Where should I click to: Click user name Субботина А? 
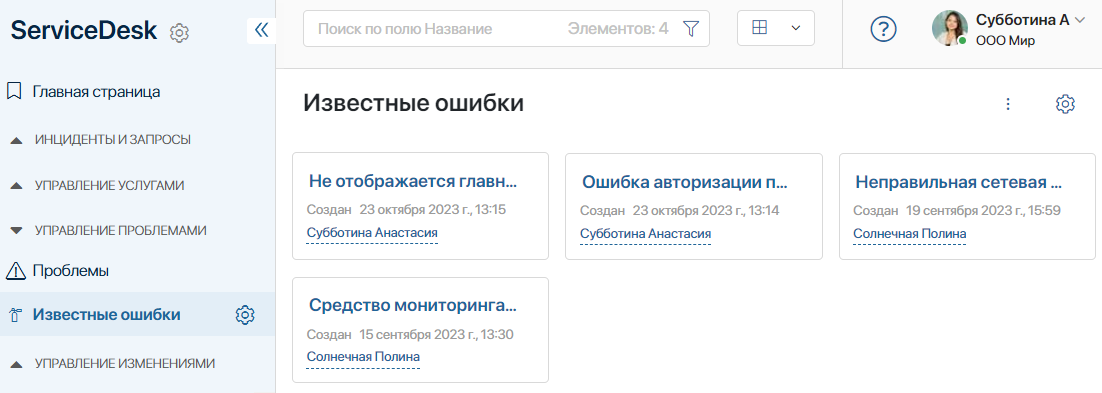click(x=1023, y=20)
